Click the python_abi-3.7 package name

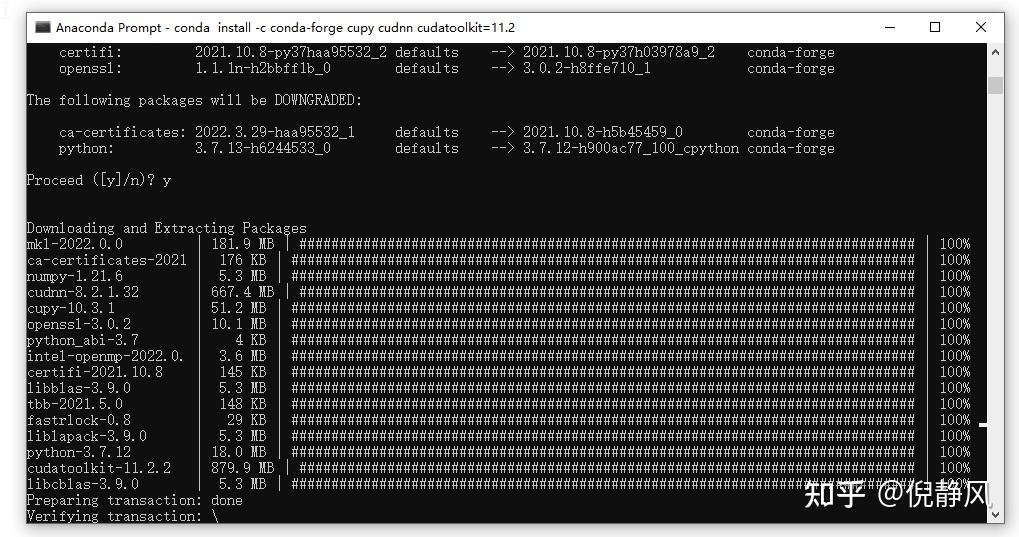tap(83, 340)
